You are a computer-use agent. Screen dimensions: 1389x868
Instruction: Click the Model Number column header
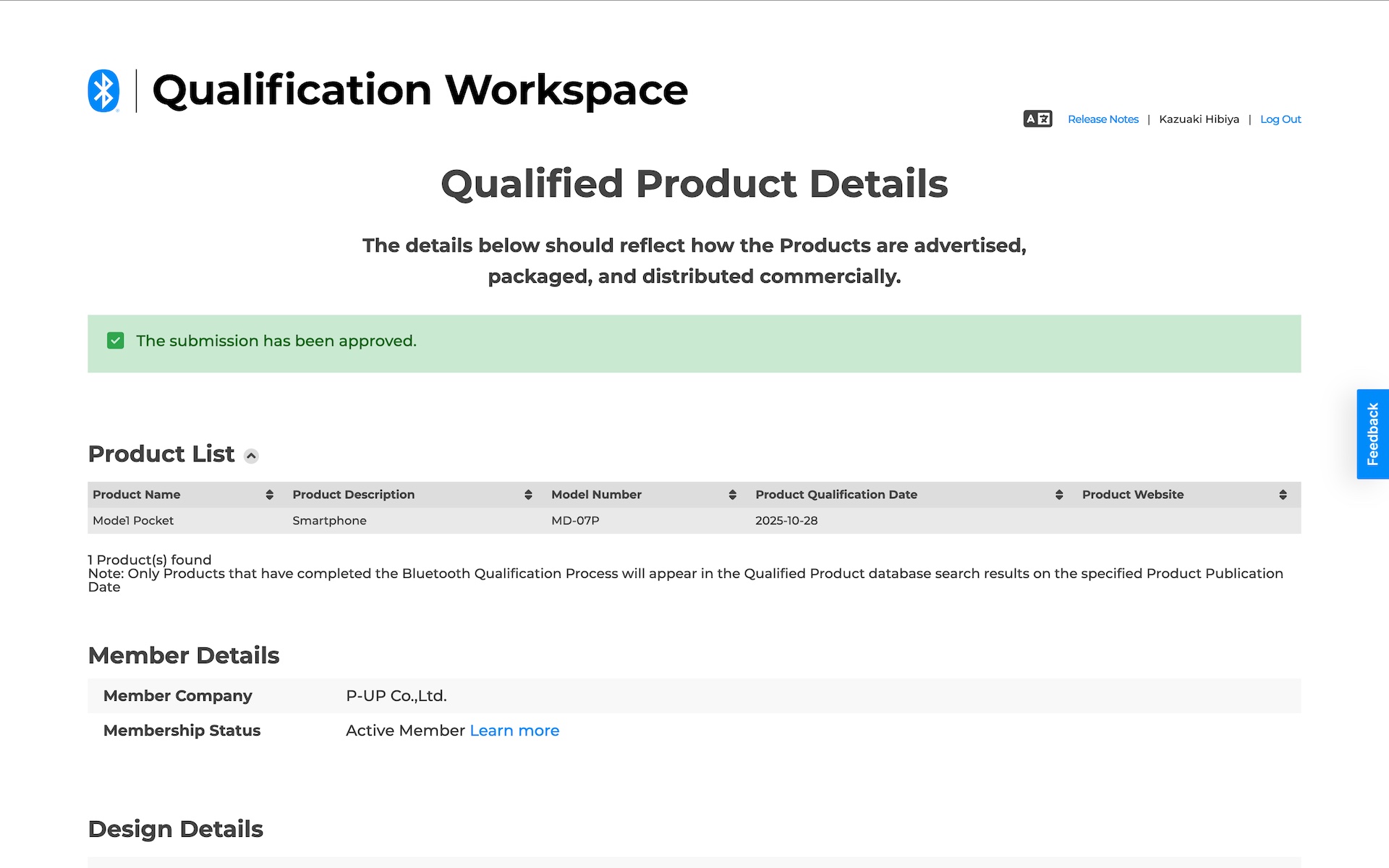click(596, 495)
